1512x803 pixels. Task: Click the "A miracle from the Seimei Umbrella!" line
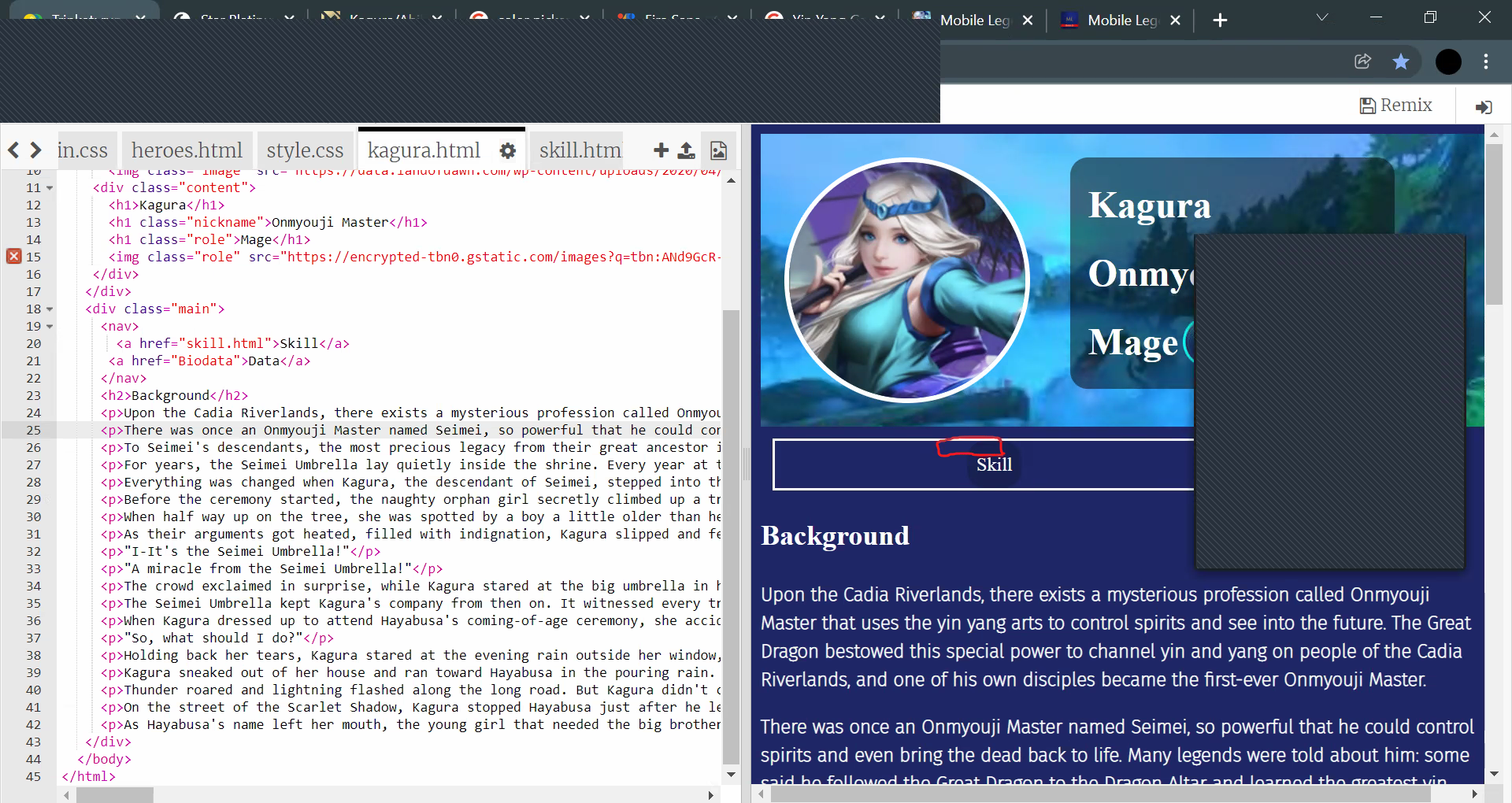tap(272, 569)
